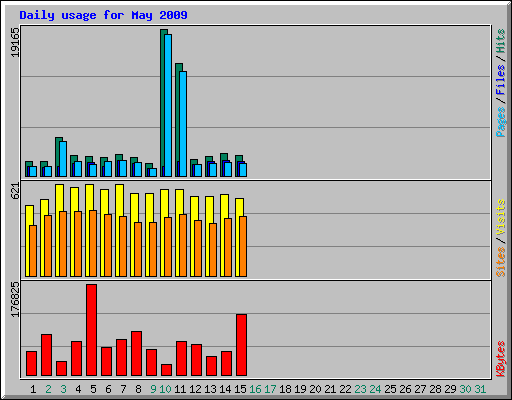Click the red KBytes bar for day 15

[x=241, y=345]
